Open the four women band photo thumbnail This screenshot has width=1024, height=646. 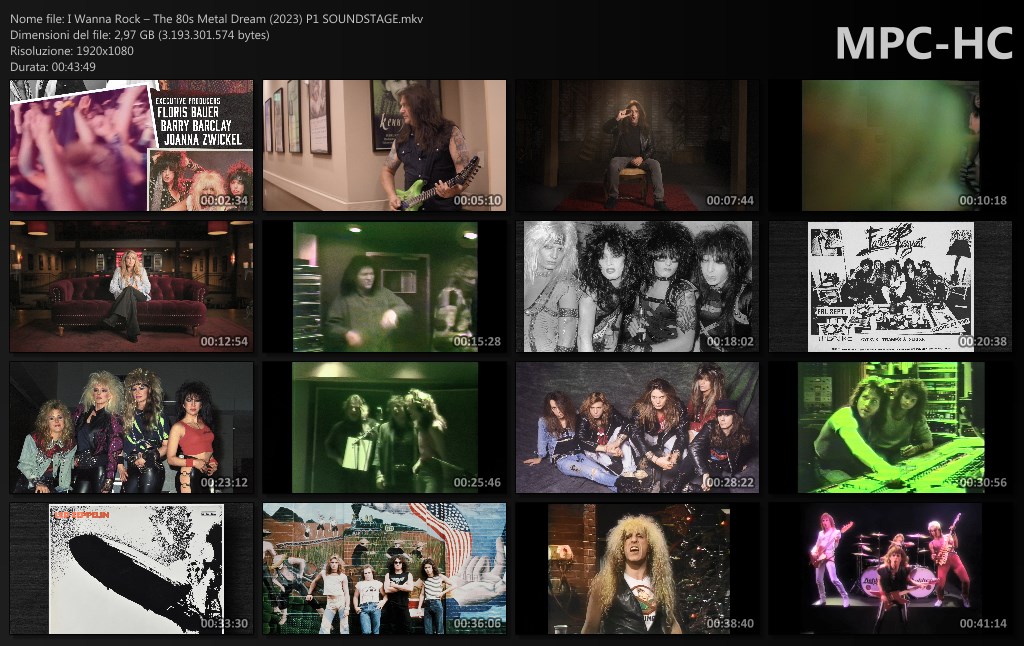(131, 428)
